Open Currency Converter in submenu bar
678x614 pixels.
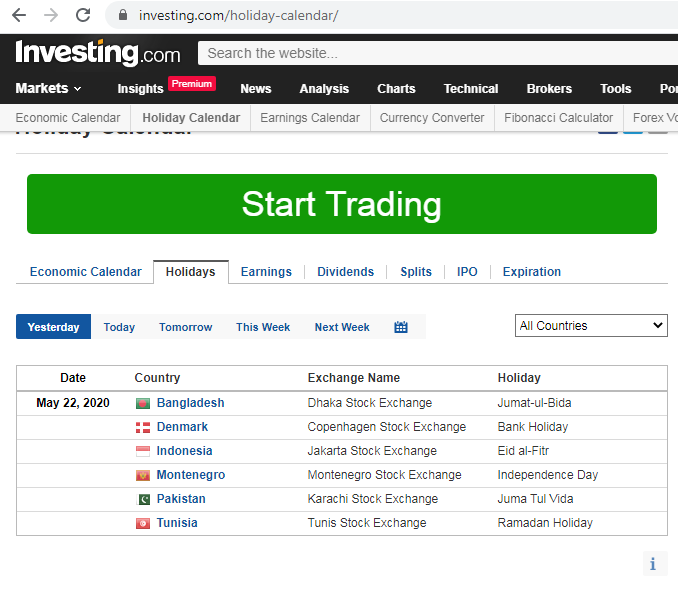(432, 118)
